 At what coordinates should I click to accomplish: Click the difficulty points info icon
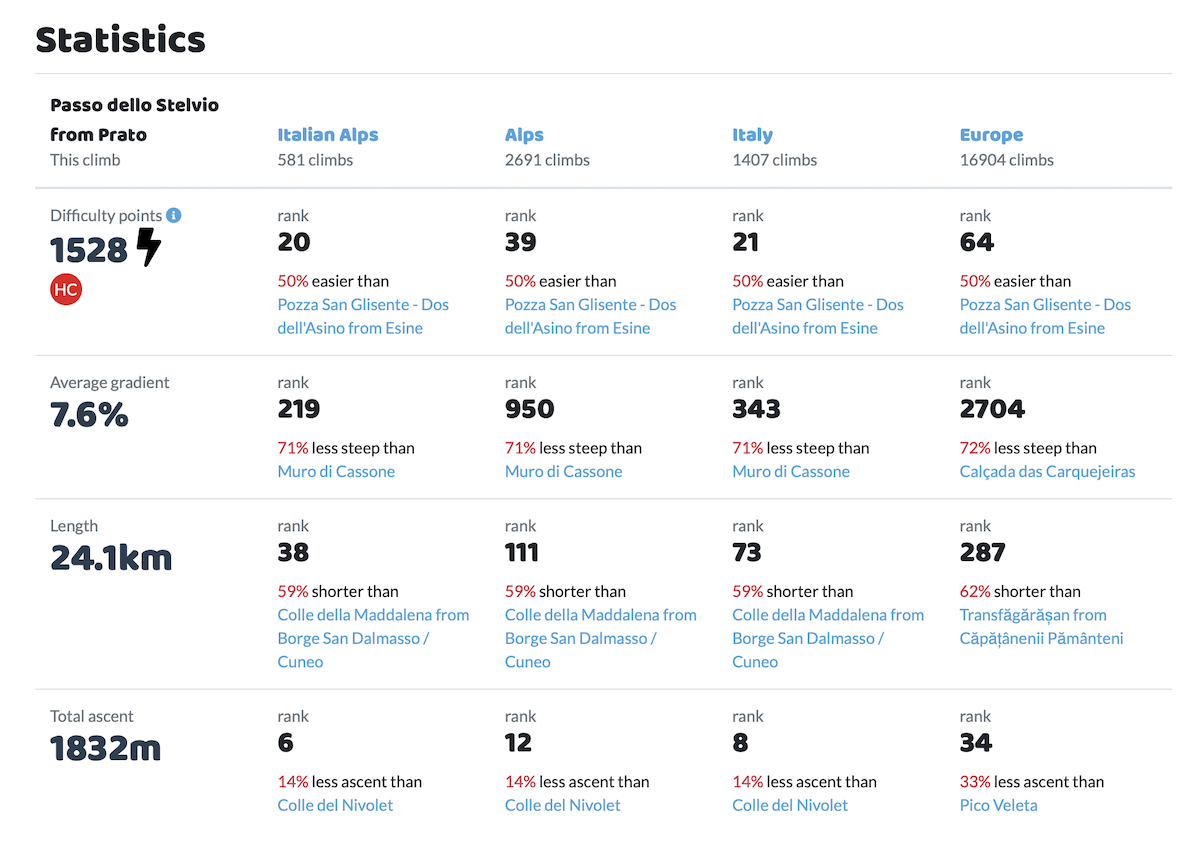[174, 215]
